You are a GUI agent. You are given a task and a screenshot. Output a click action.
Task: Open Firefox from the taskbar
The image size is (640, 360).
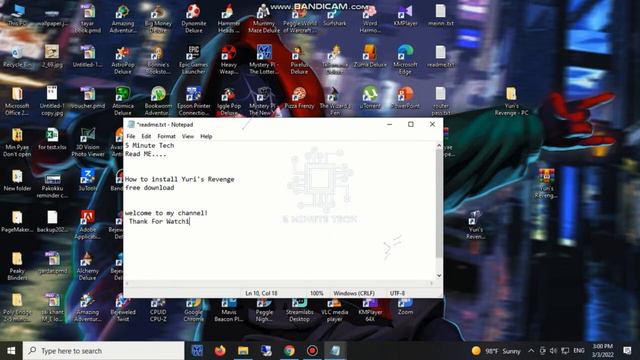click(220, 351)
